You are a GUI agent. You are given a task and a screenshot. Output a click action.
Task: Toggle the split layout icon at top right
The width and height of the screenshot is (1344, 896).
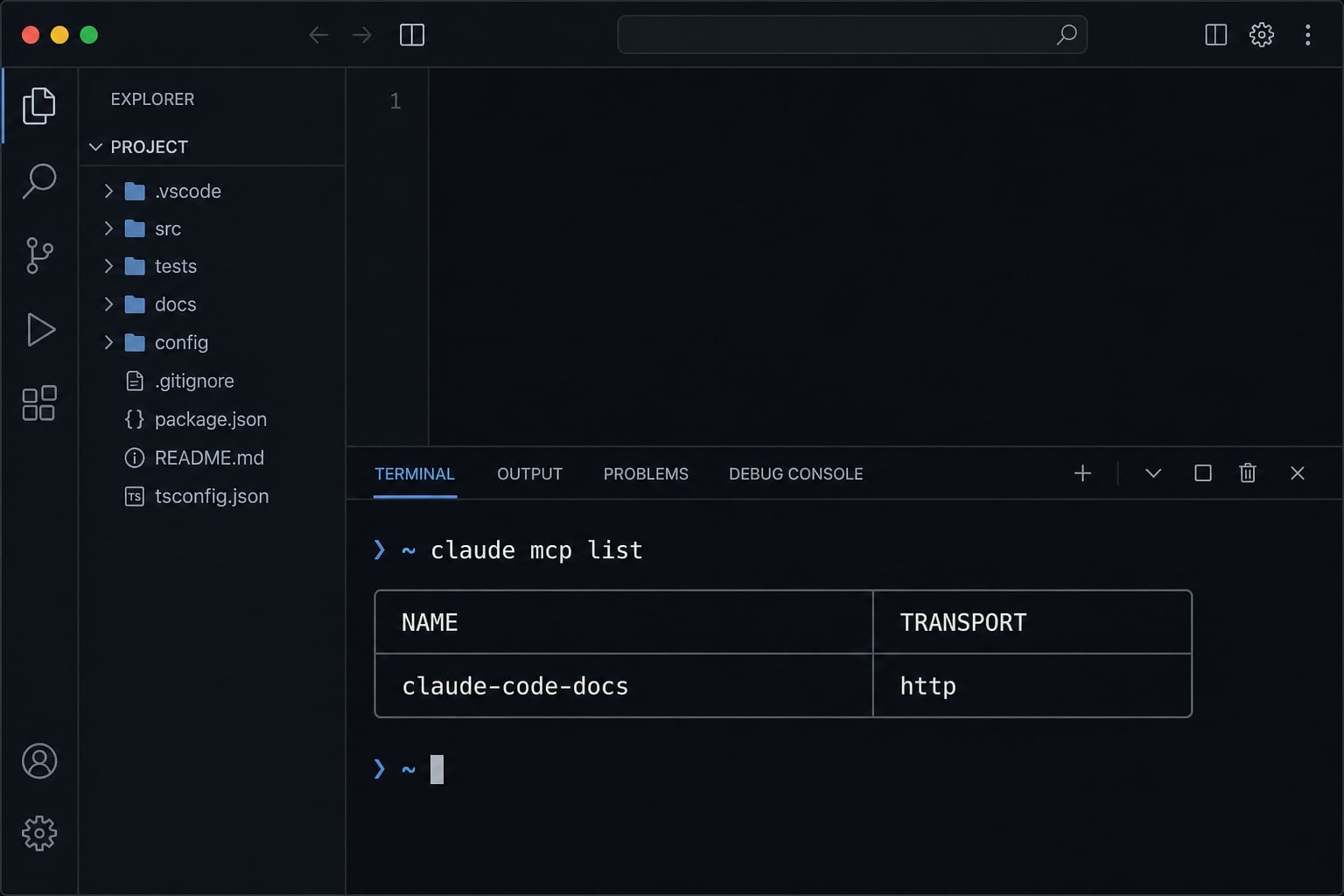[1215, 35]
